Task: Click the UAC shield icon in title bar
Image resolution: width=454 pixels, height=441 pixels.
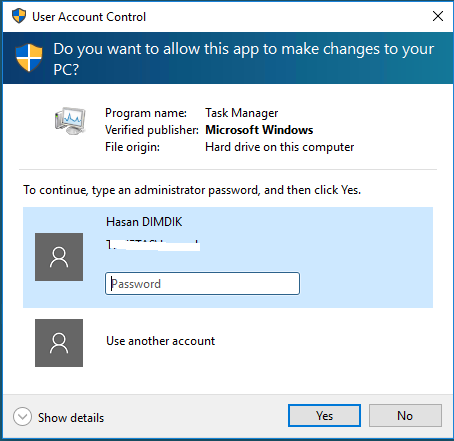Action: 19,16
